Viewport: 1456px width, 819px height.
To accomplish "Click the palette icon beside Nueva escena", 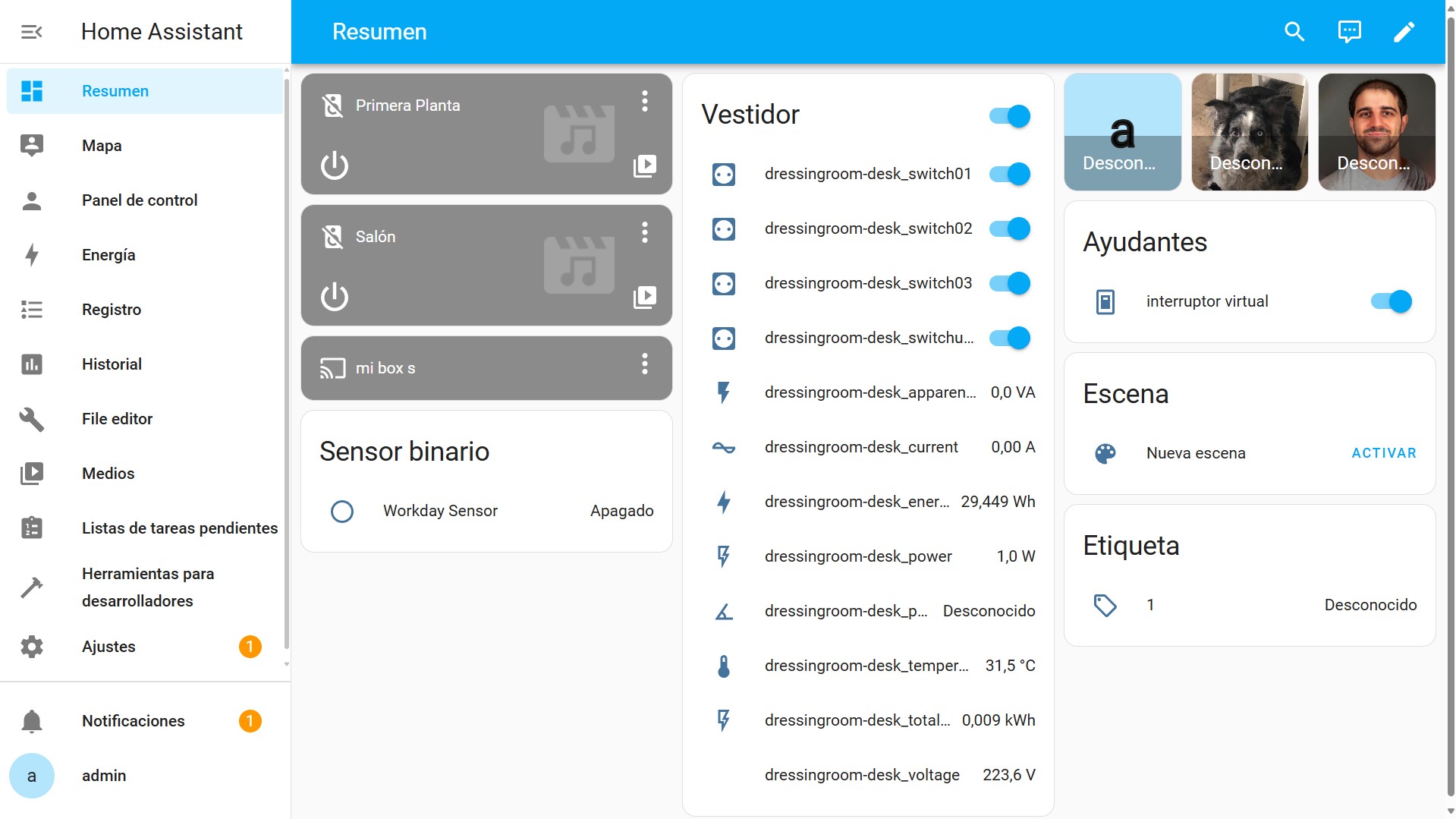I will (1105, 453).
